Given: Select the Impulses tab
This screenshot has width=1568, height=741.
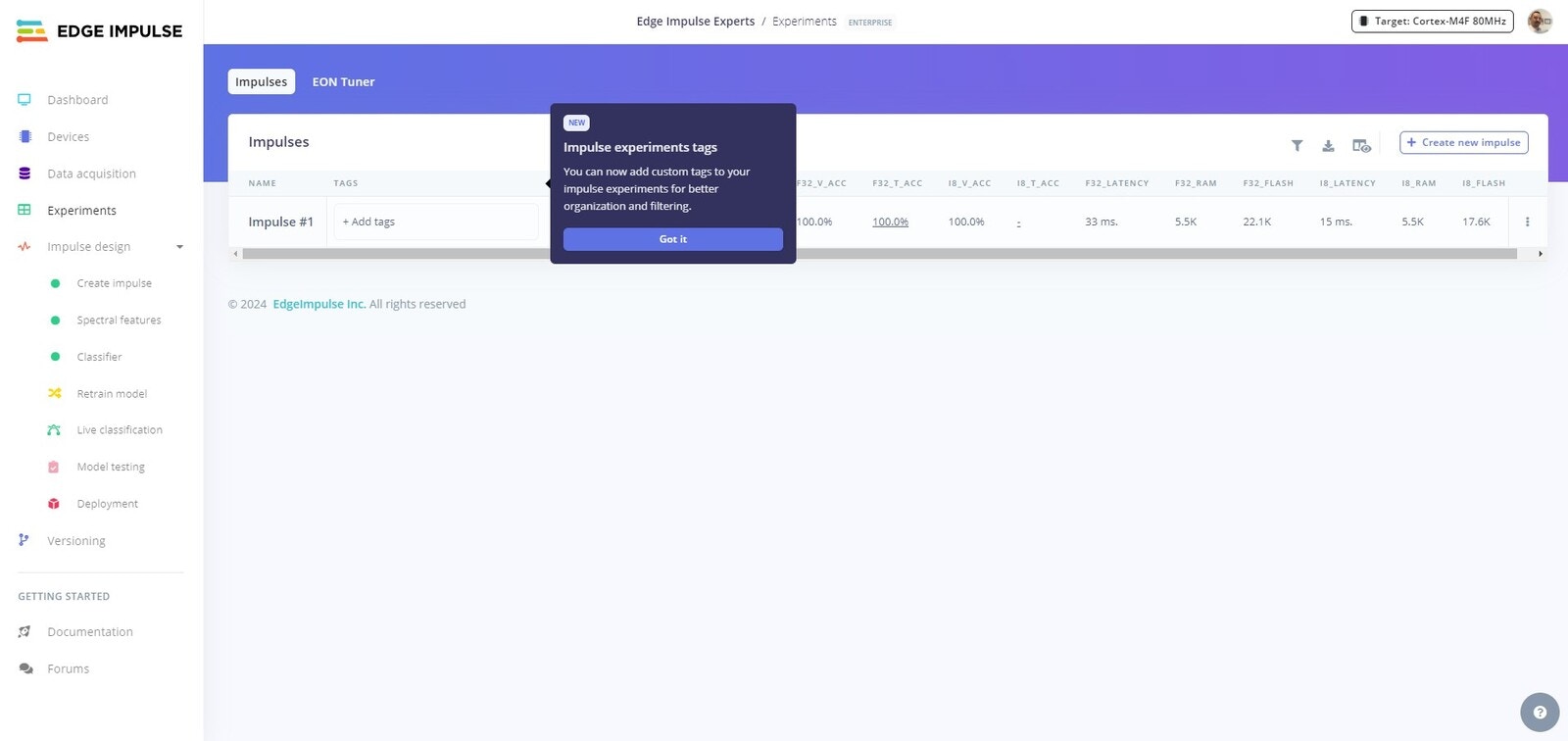Looking at the screenshot, I should coord(262,81).
